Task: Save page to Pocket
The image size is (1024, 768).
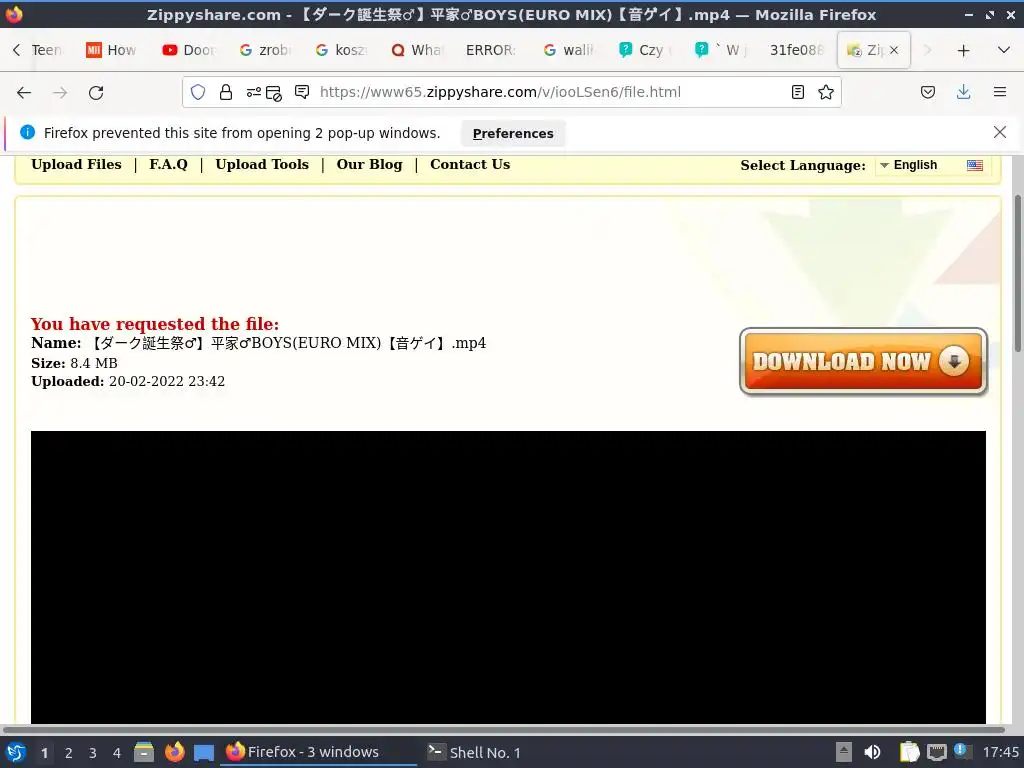Action: tap(927, 92)
